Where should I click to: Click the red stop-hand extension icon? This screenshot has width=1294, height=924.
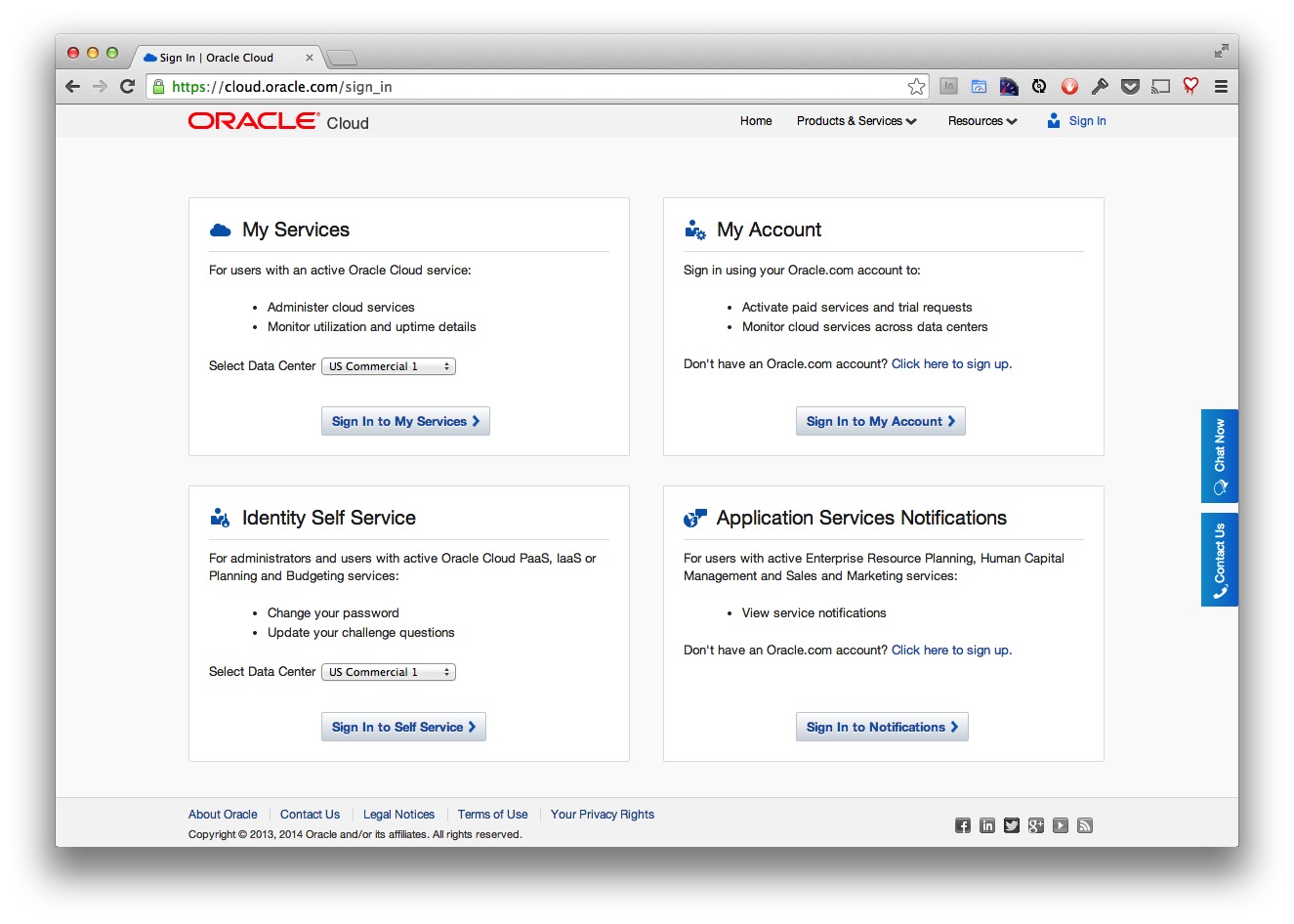pos(1069,86)
